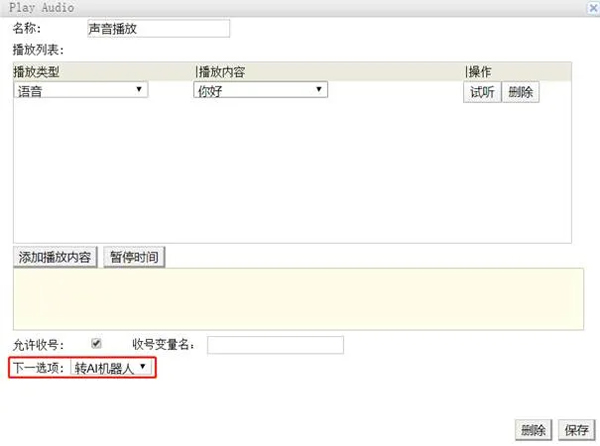Click the 操作 column header
This screenshot has width=600, height=446.
tap(480, 72)
